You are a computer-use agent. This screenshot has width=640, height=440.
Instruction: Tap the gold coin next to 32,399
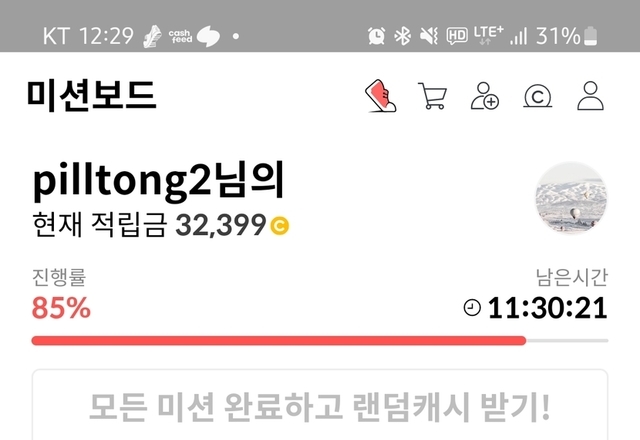coord(280,226)
